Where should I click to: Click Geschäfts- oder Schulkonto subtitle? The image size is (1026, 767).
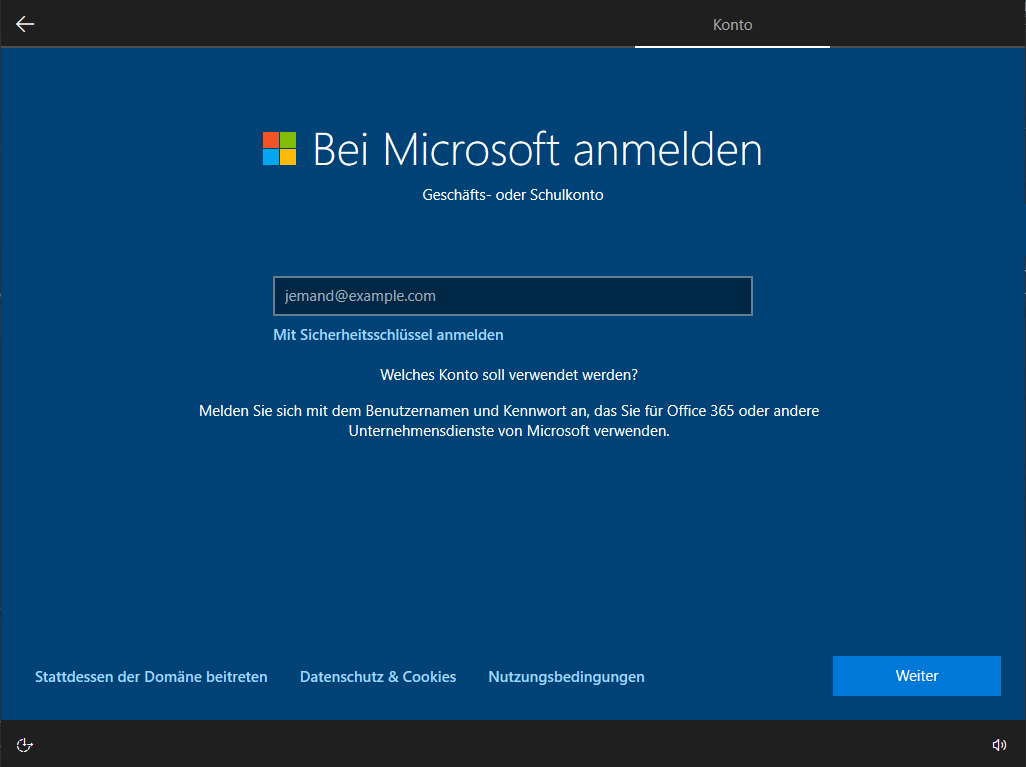pos(512,195)
